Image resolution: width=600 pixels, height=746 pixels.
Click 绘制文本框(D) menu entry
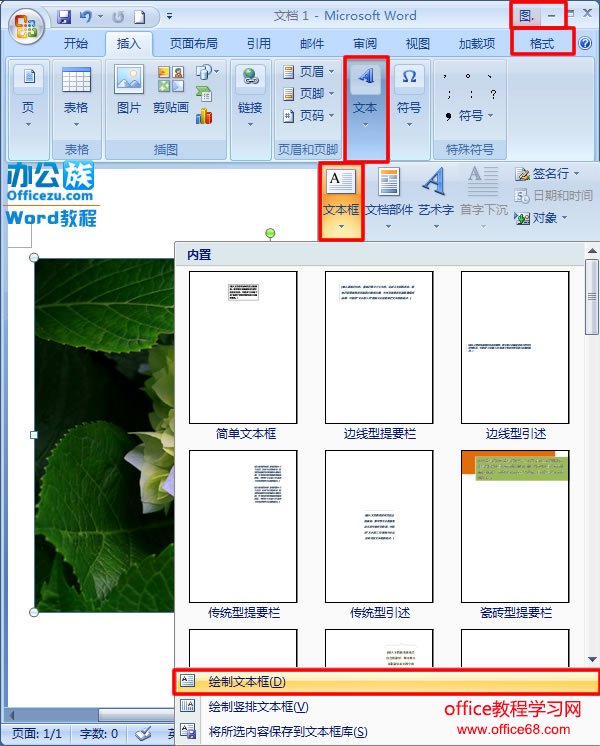pyautogui.click(x=386, y=682)
